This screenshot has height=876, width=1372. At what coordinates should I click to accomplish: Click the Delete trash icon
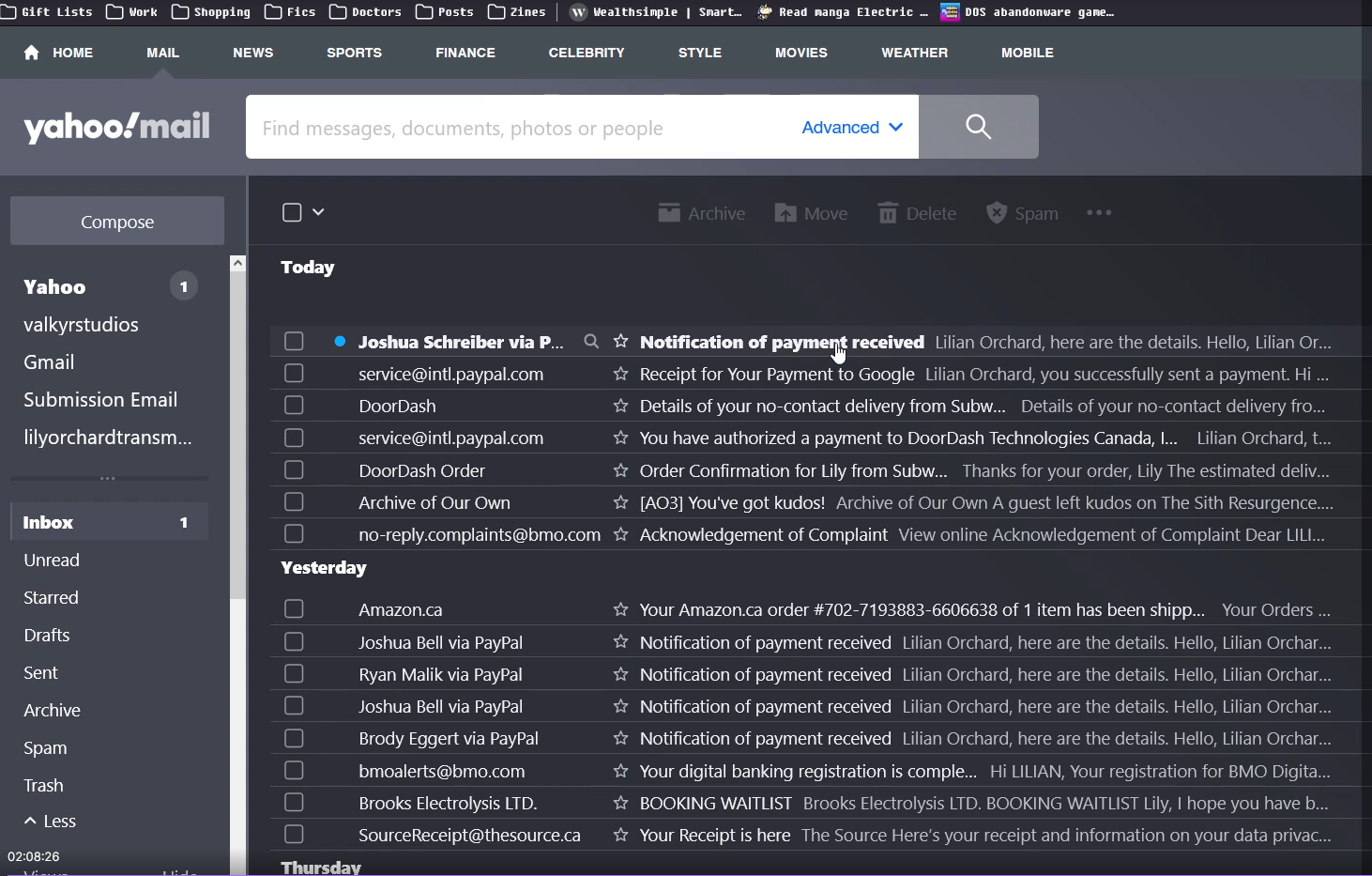888,213
